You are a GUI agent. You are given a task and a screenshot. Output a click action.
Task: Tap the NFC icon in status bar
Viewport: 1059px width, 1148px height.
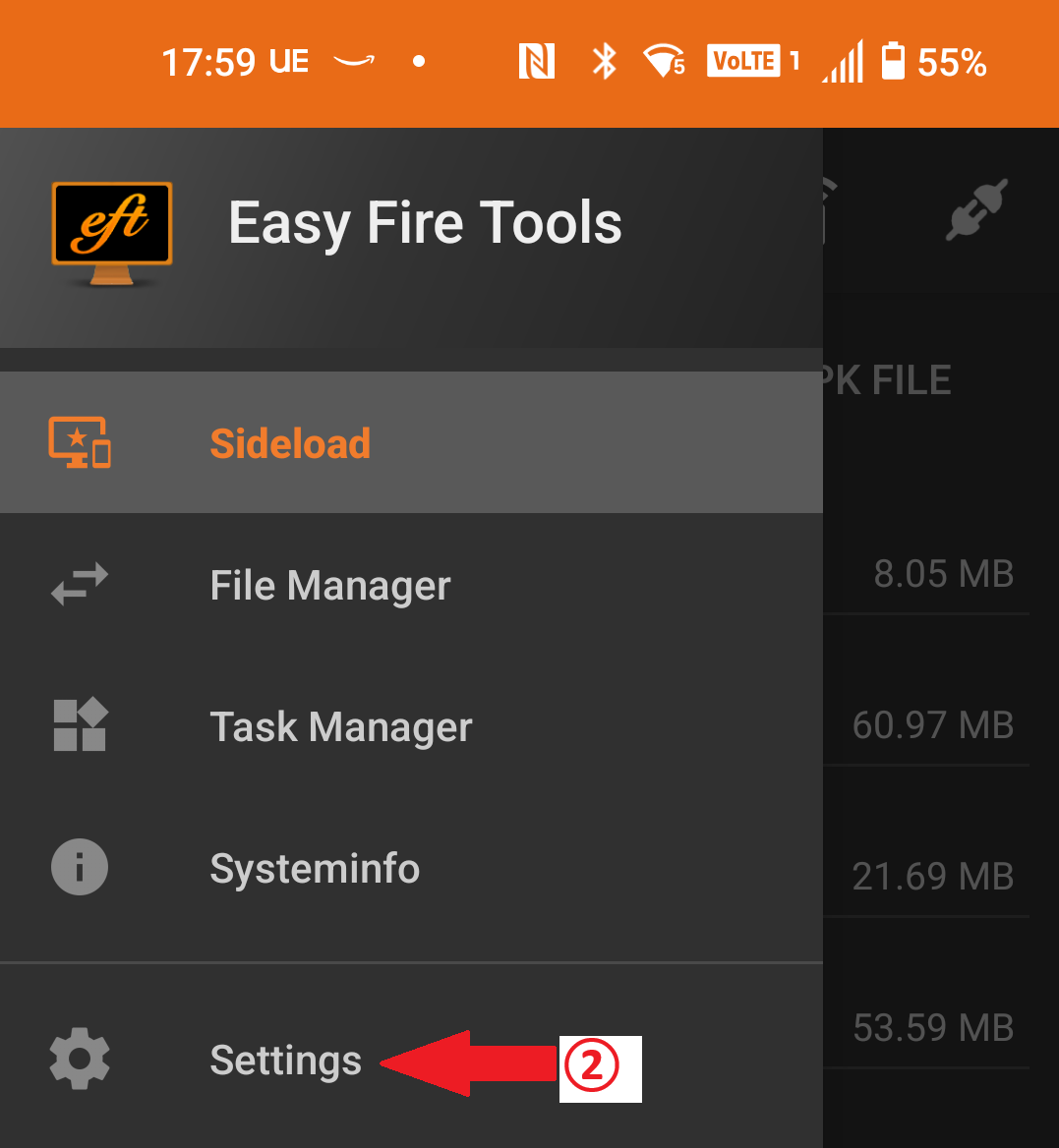tap(536, 61)
